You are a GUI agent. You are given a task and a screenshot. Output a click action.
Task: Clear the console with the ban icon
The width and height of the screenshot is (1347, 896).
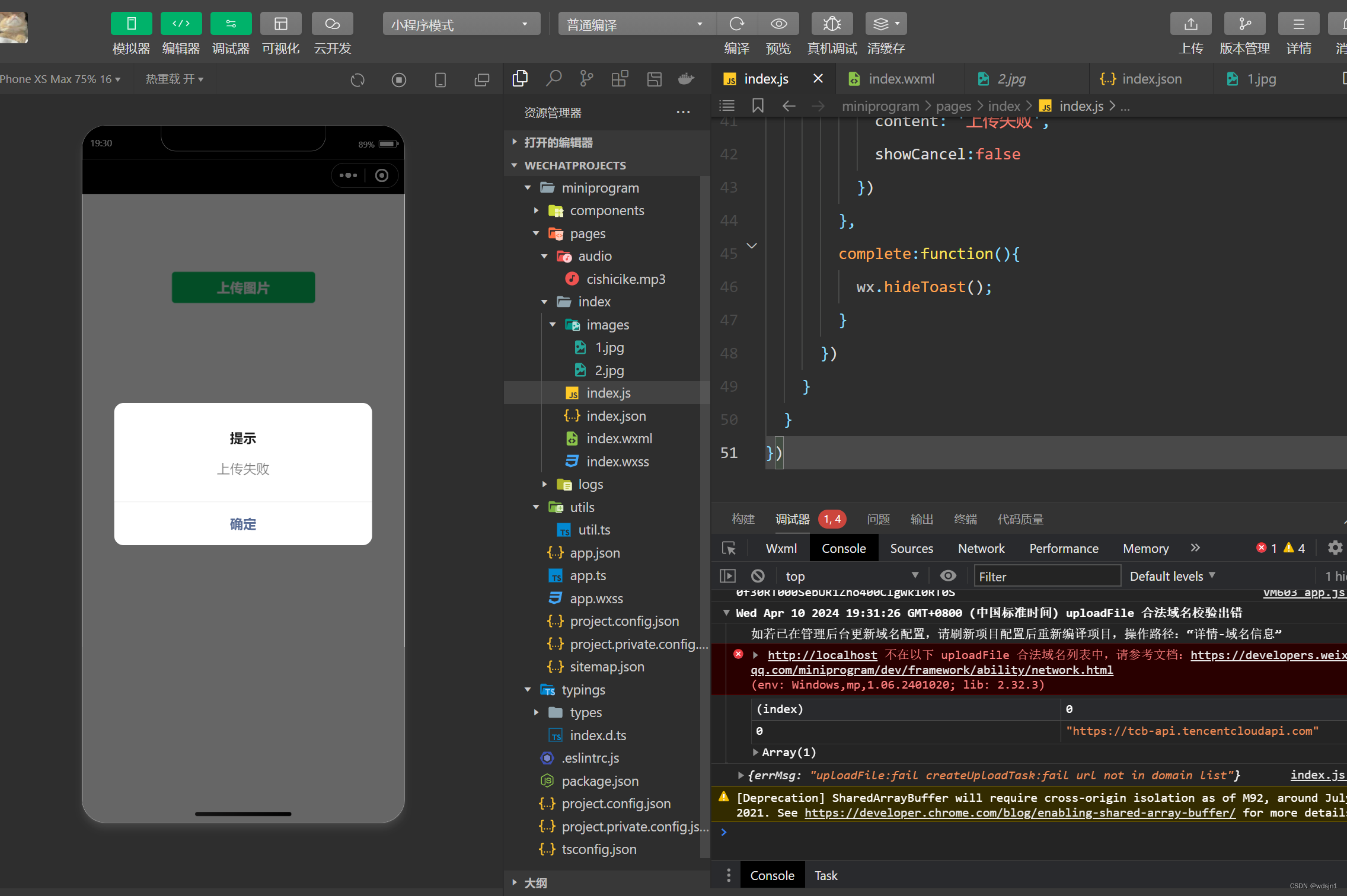pos(758,576)
